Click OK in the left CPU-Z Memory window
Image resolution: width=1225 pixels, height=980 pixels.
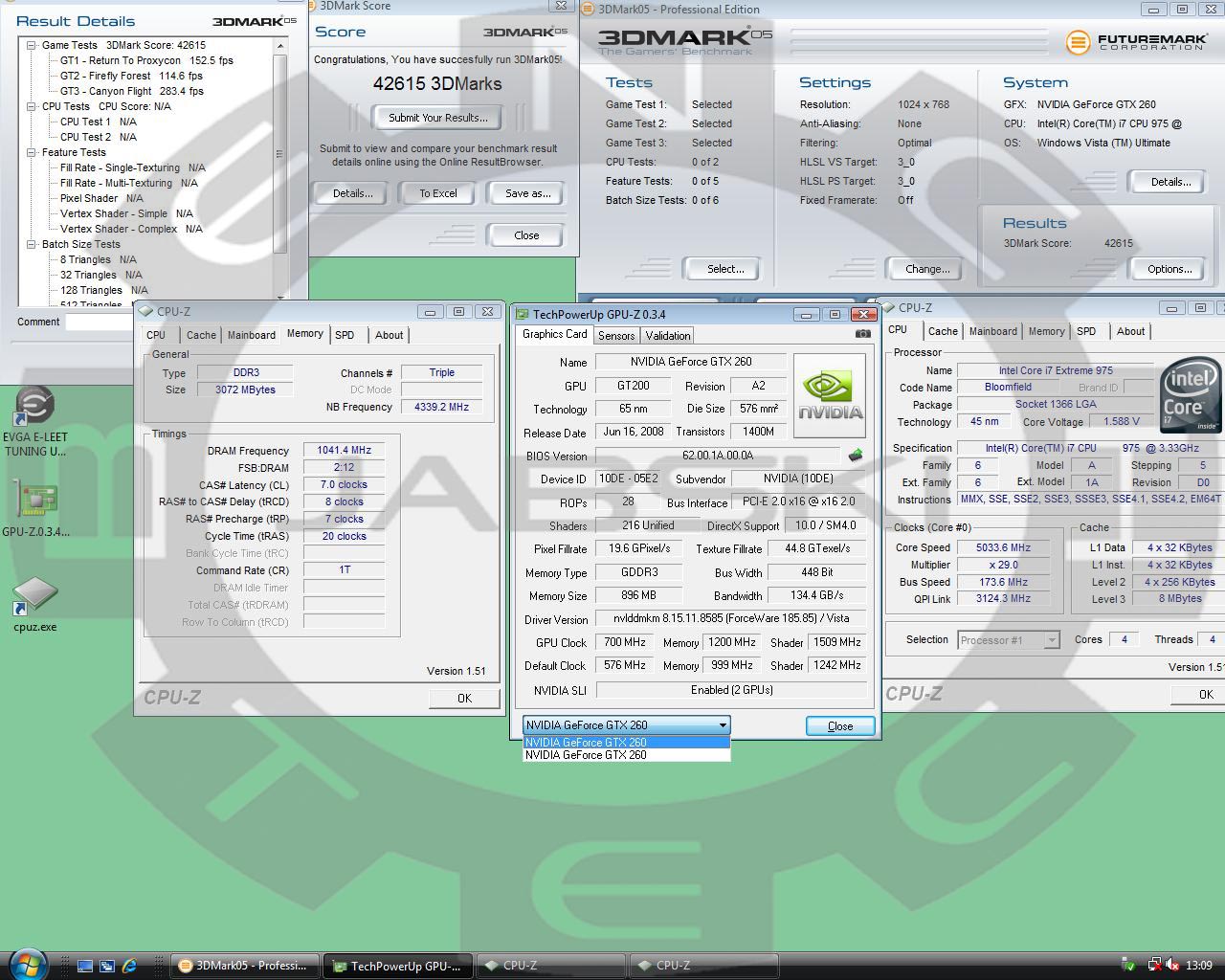coord(464,699)
